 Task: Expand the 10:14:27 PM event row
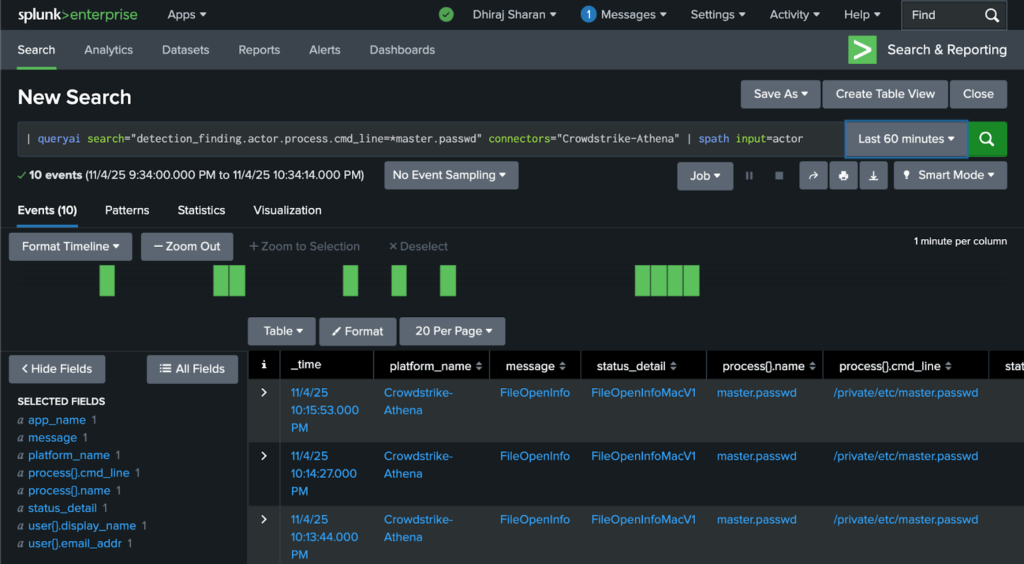[x=264, y=456]
